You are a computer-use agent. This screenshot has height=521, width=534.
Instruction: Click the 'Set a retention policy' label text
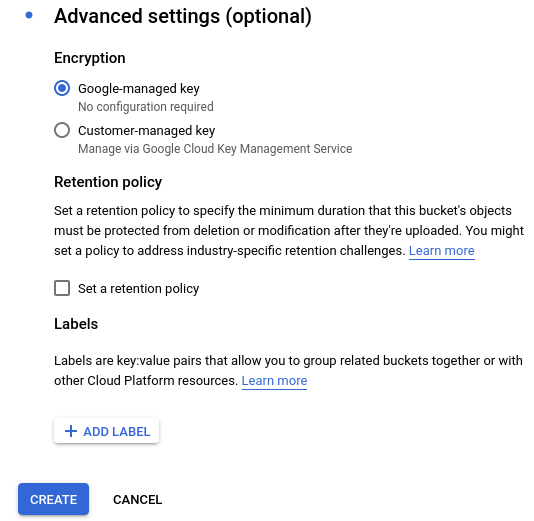pyautogui.click(x=139, y=289)
